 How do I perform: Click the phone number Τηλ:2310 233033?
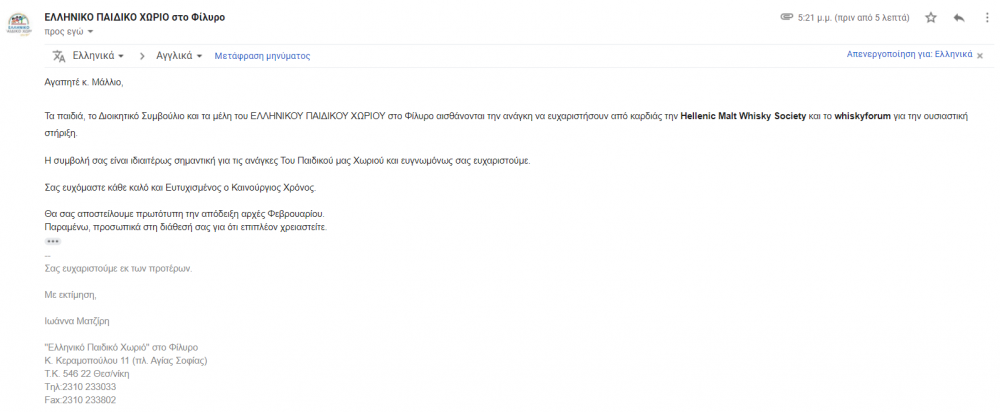click(x=80, y=387)
